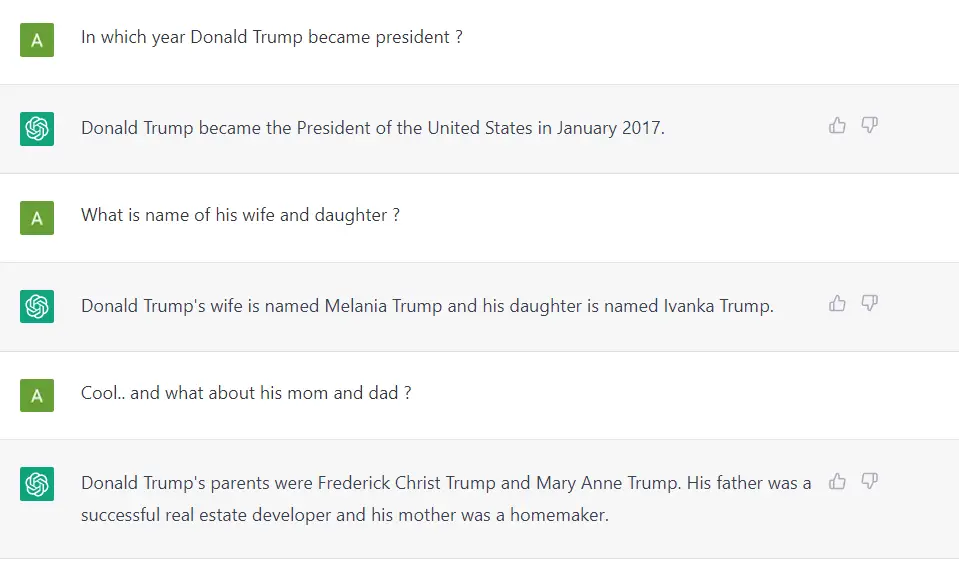Click ChatGPT logo beside the wife and daughter reply

37,306
